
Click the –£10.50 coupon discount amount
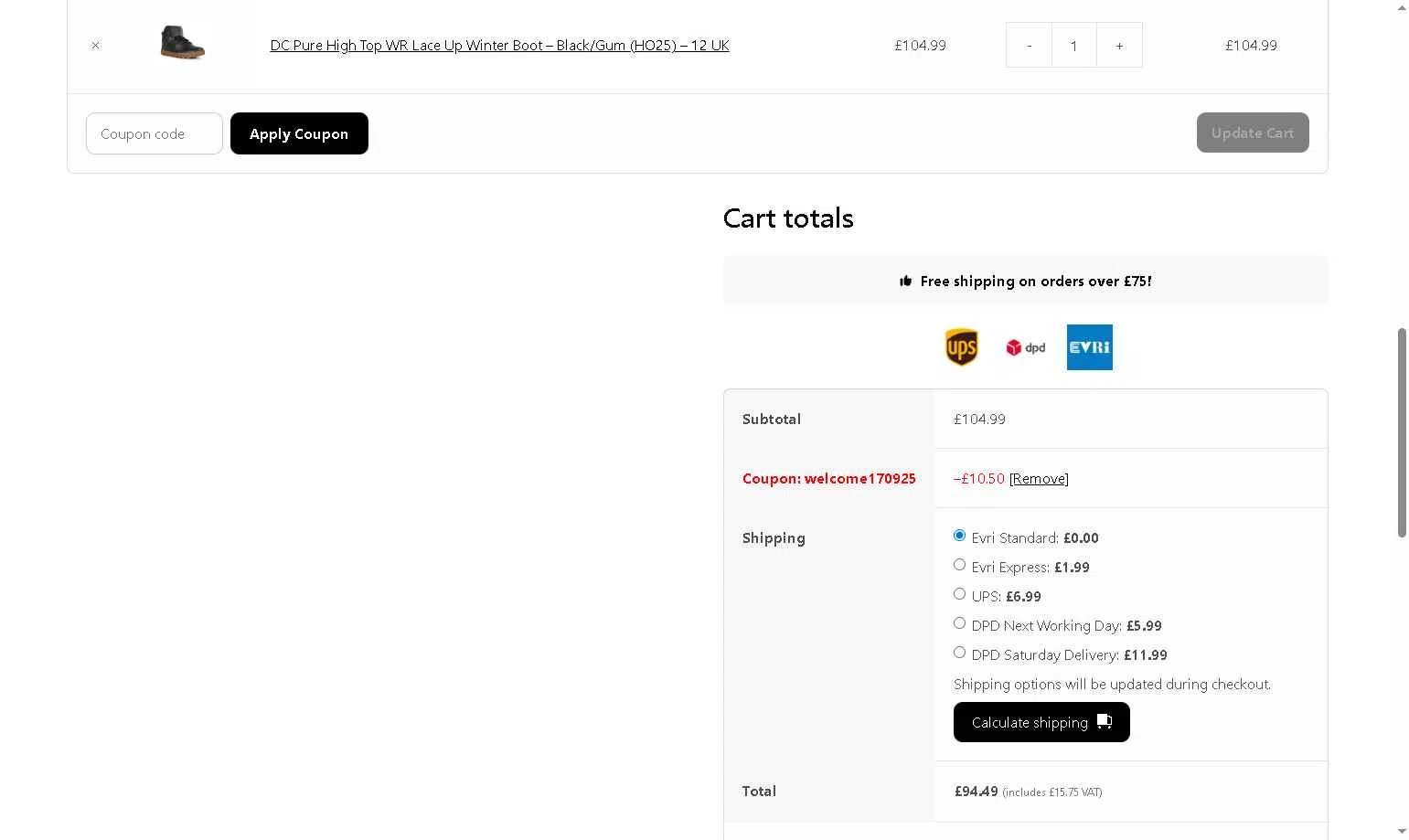[x=979, y=478]
